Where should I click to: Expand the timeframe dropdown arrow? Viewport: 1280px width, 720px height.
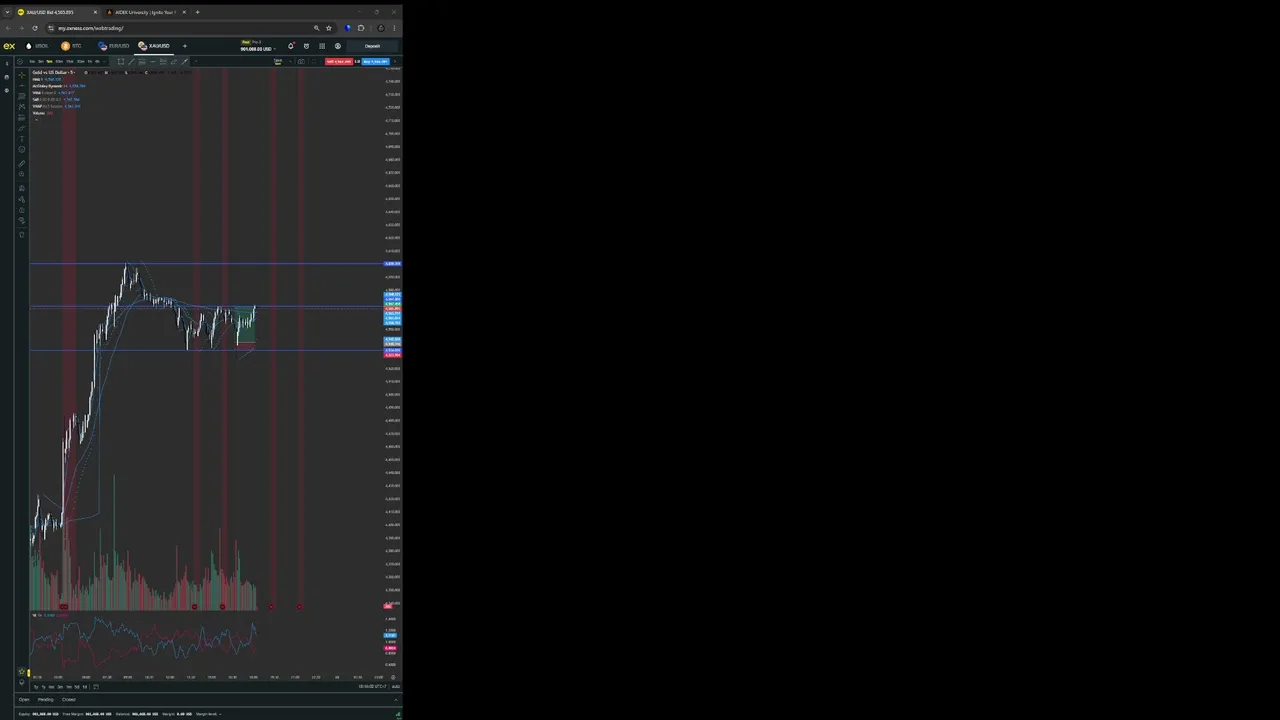click(104, 62)
